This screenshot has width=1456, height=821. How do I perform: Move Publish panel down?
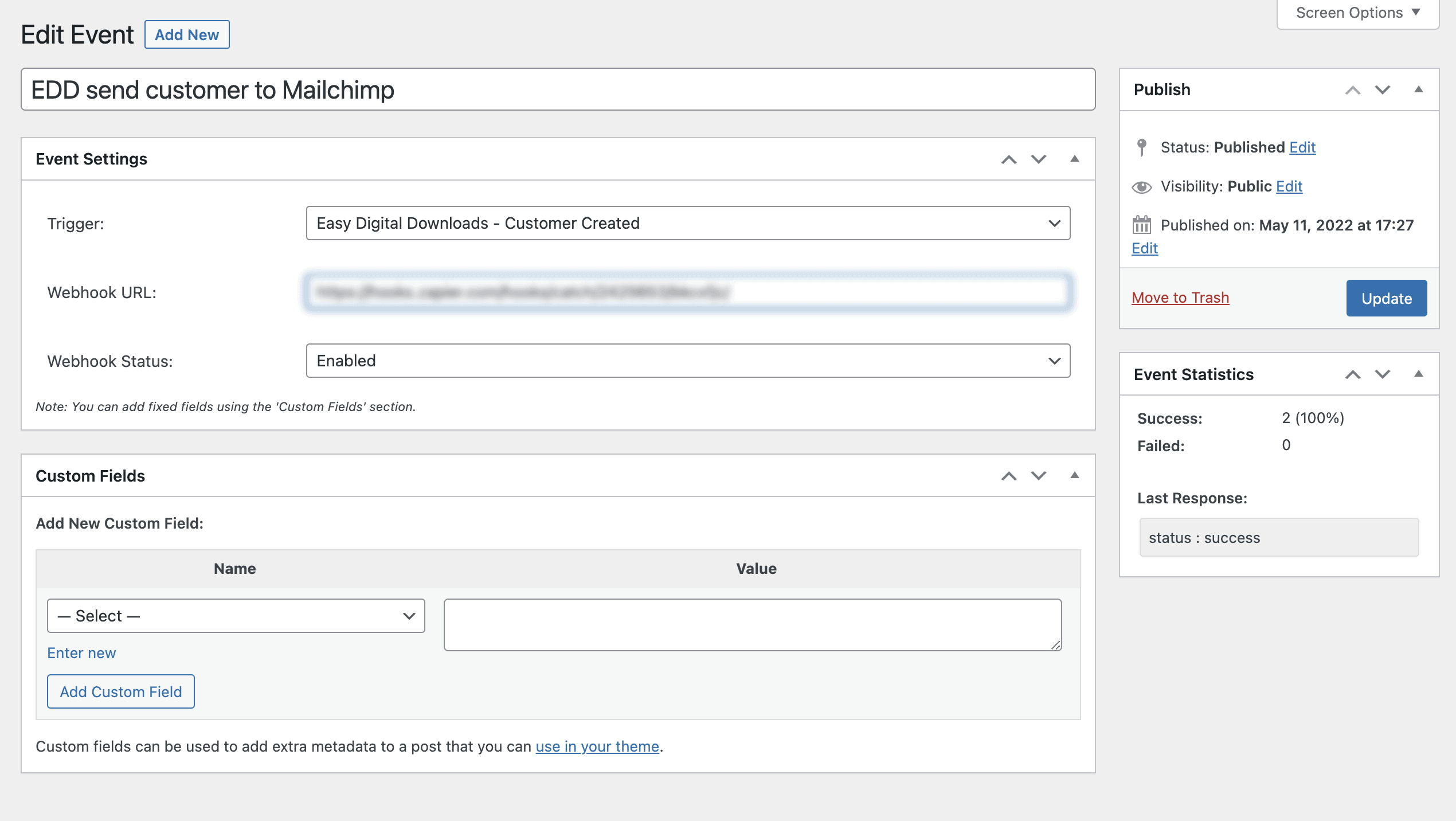point(1383,90)
